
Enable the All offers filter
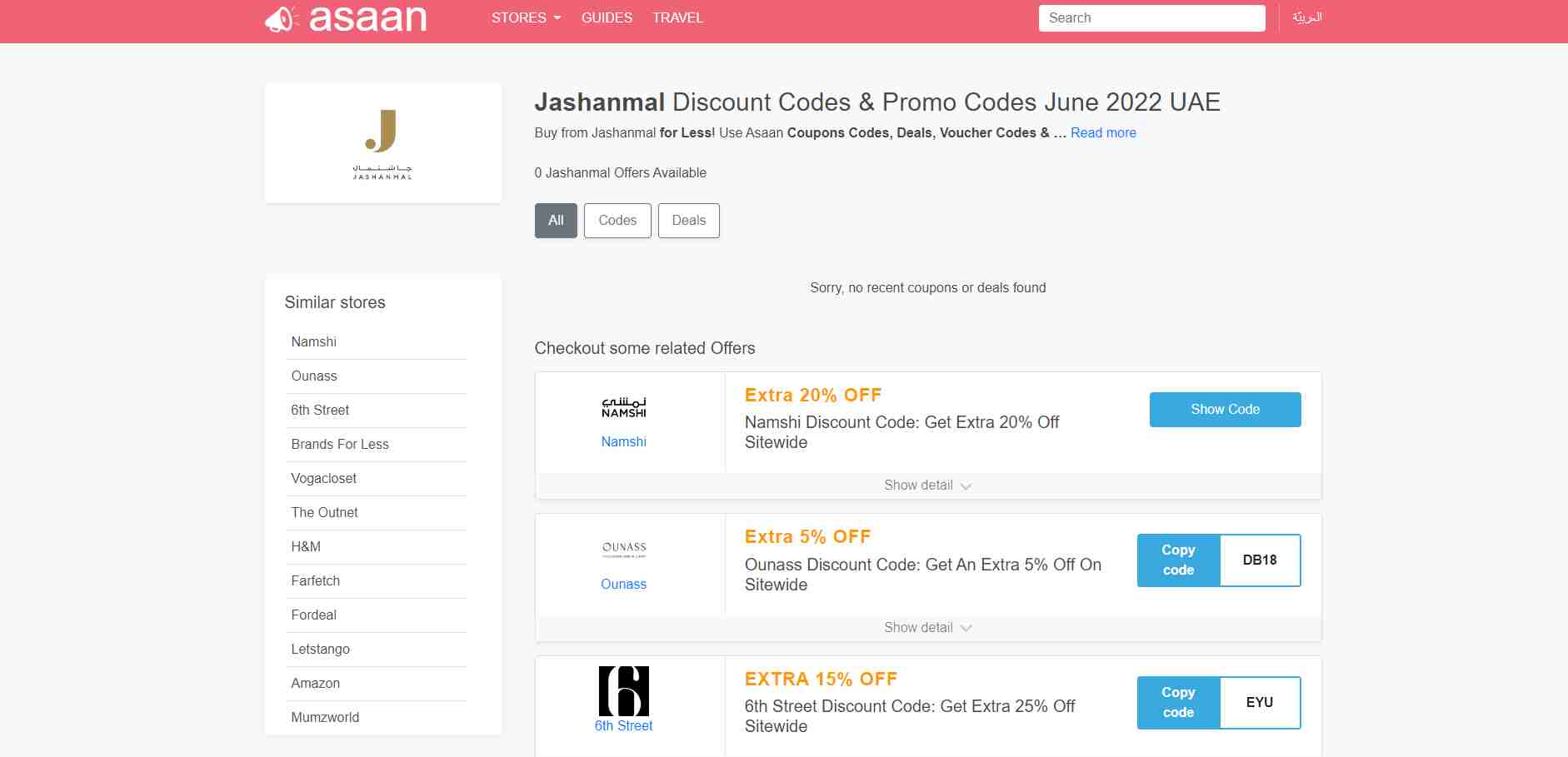[555, 221]
